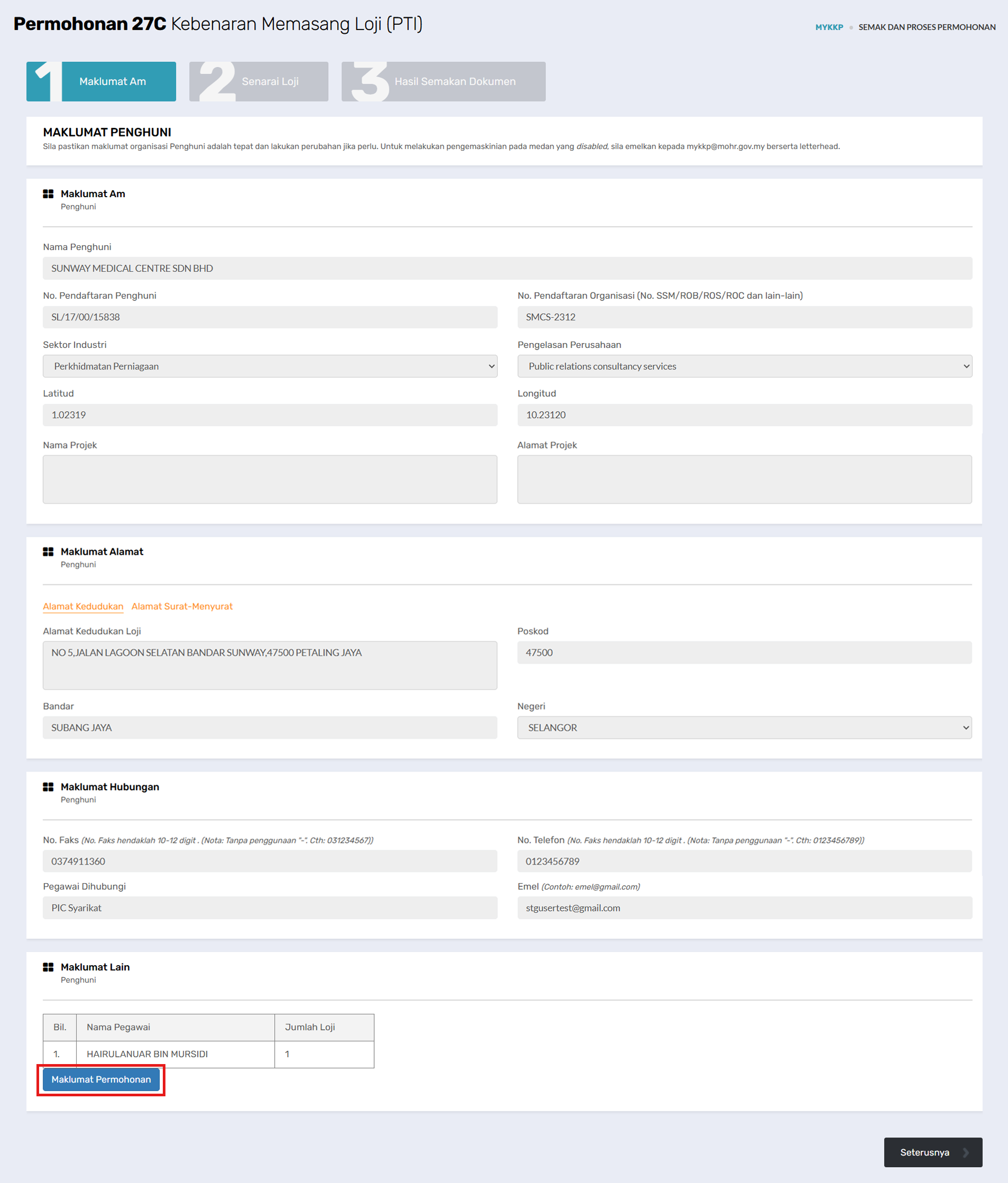Click the Bandar field showing SUBANG JAYA
Viewport: 1008px width, 1183px height.
pyautogui.click(x=270, y=727)
